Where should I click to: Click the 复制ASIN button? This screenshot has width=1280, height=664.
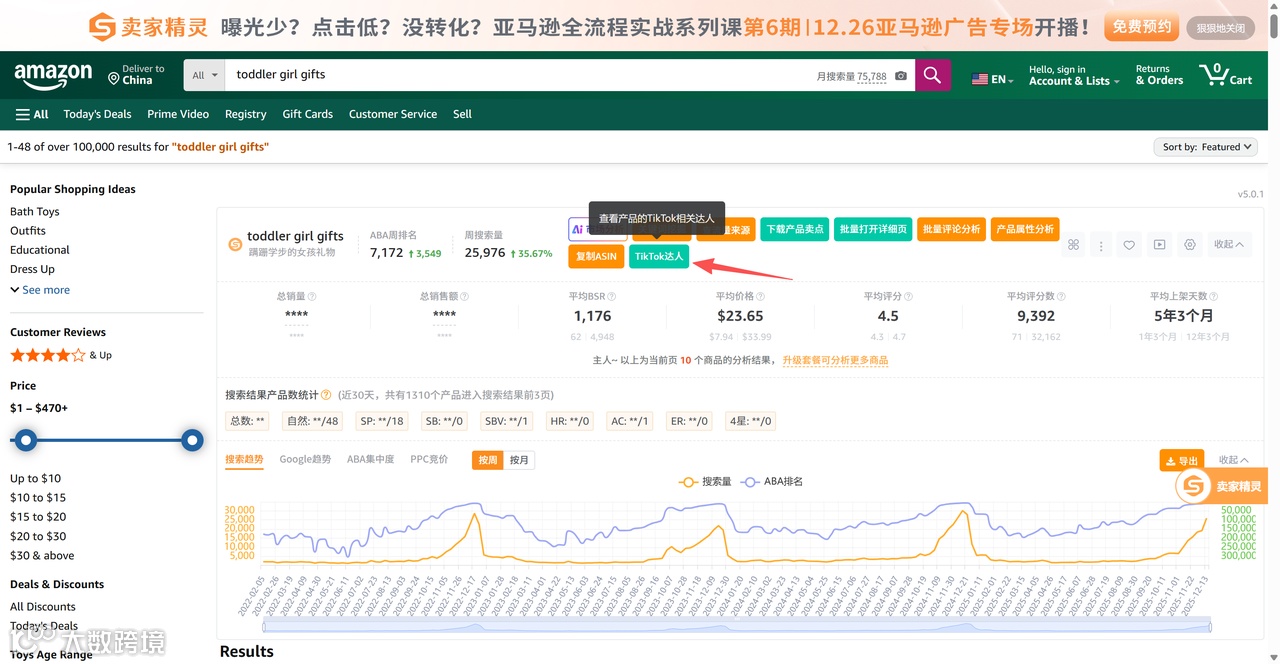click(x=596, y=256)
